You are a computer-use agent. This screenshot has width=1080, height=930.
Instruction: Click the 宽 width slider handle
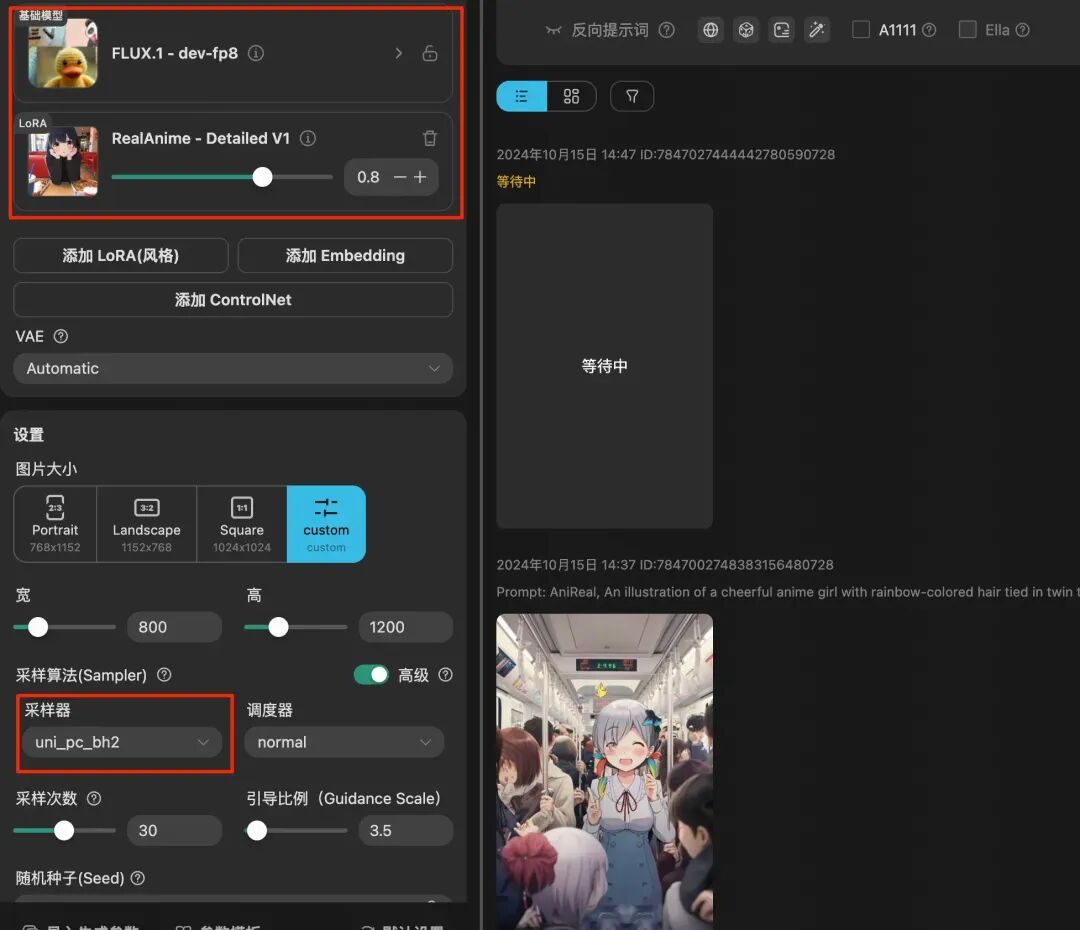click(x=38, y=627)
